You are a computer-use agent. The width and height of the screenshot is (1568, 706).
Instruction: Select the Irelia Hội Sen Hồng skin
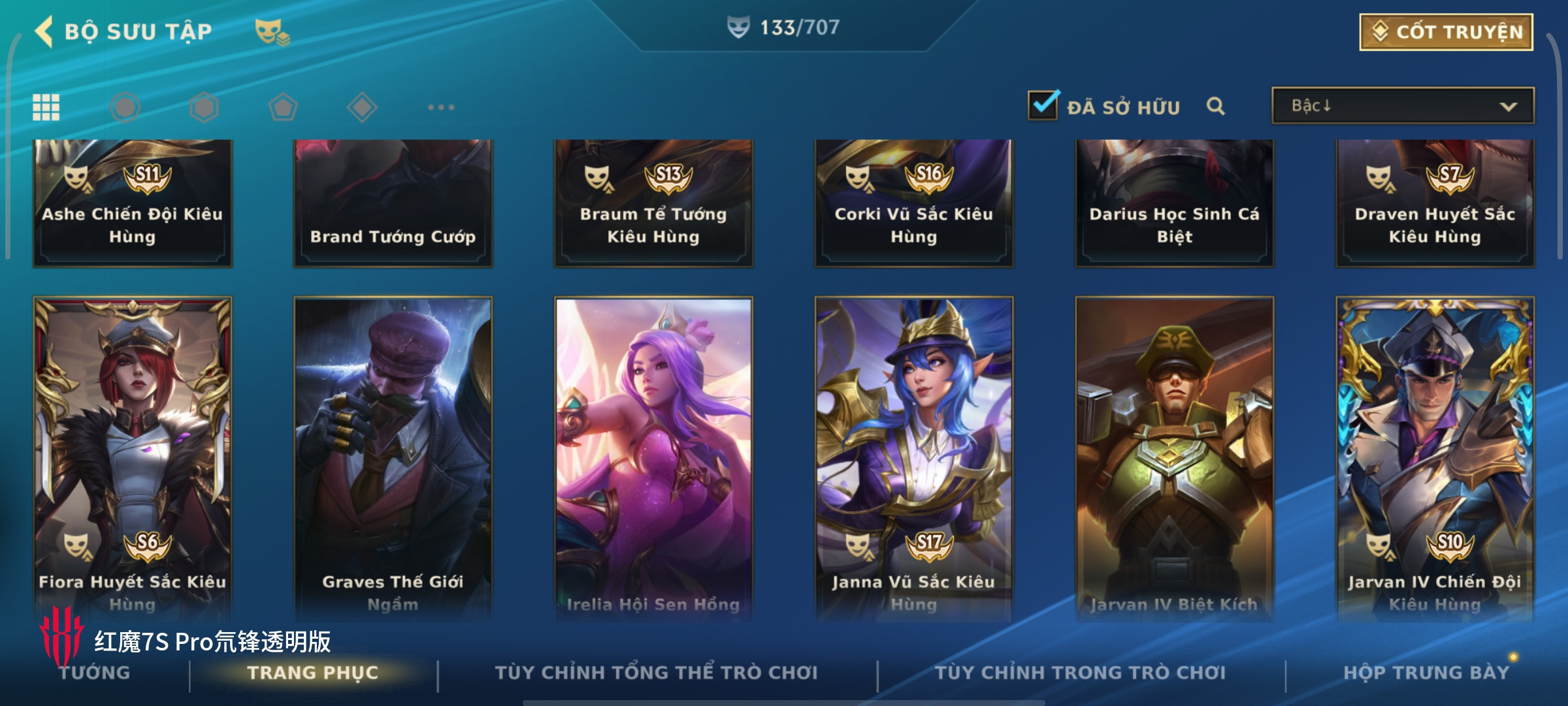tap(653, 459)
